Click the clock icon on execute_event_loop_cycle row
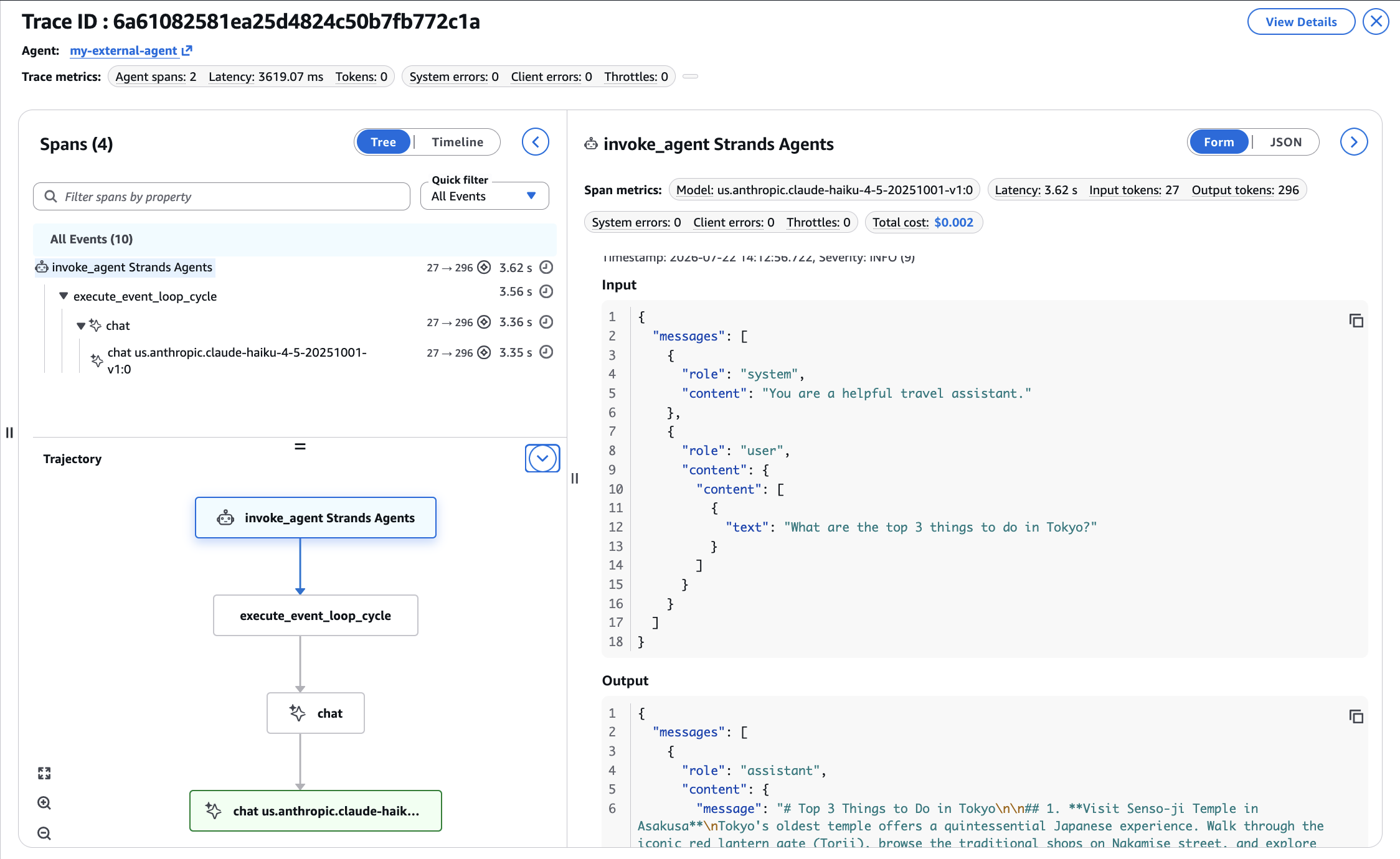 (546, 291)
